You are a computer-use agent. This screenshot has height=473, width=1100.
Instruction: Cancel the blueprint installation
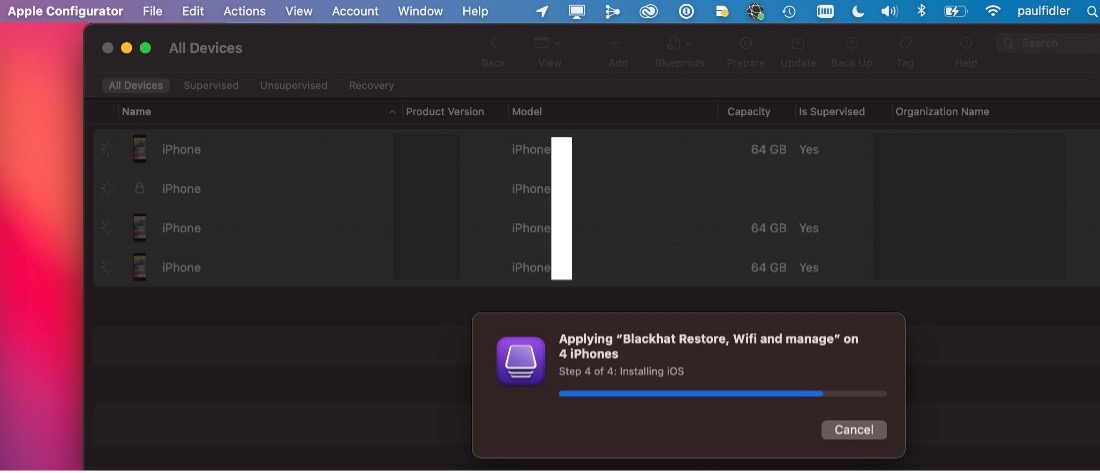[x=854, y=430]
